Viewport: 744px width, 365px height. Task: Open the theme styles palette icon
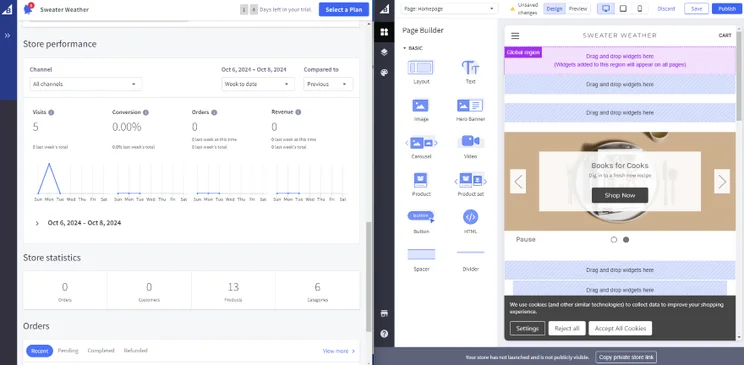[384, 73]
